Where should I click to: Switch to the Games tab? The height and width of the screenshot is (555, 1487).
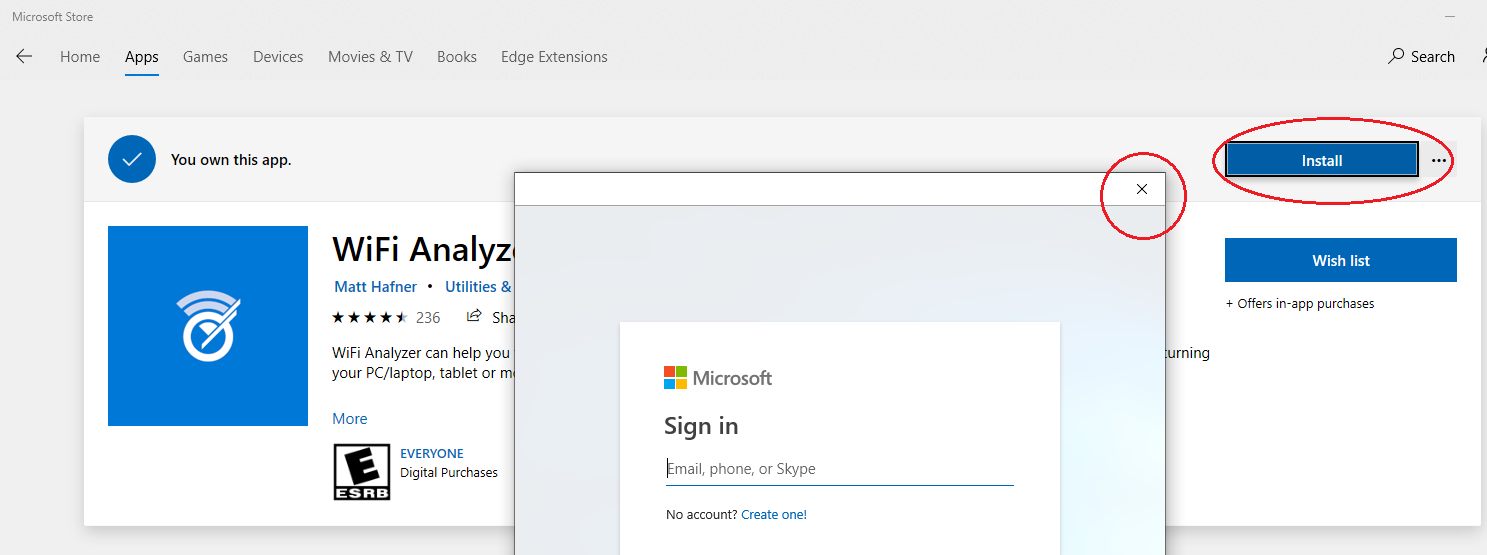[x=205, y=57]
